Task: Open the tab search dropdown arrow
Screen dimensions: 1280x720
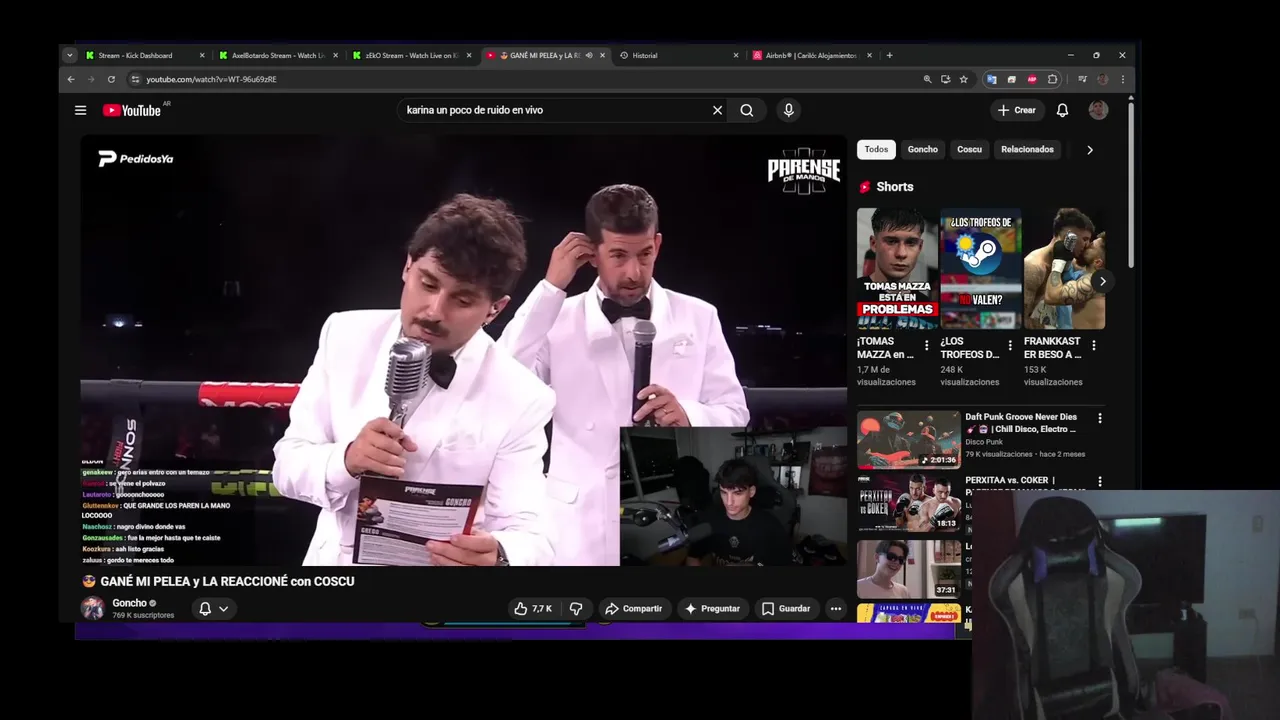Action: coord(69,55)
